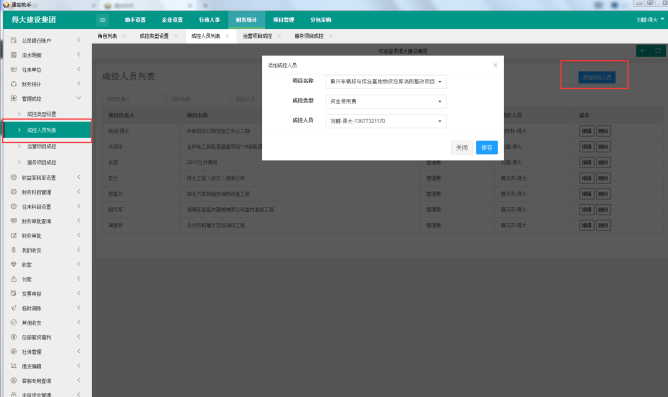Open the 成控类型 dropdown in dialog
Screen dimensions: 668x397
(x=386, y=101)
